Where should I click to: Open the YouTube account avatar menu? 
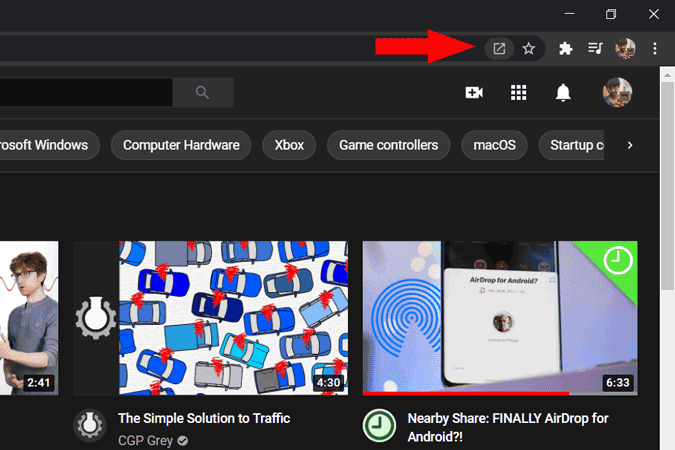pyautogui.click(x=617, y=93)
